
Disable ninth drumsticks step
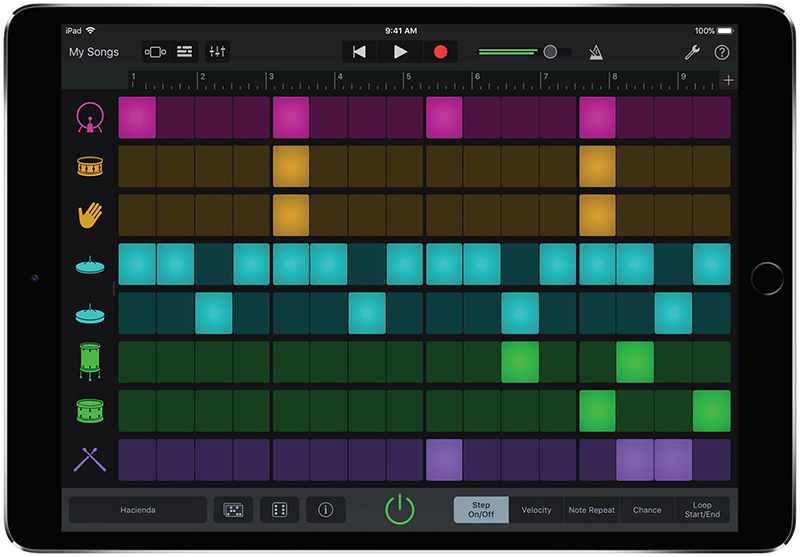pyautogui.click(x=444, y=460)
